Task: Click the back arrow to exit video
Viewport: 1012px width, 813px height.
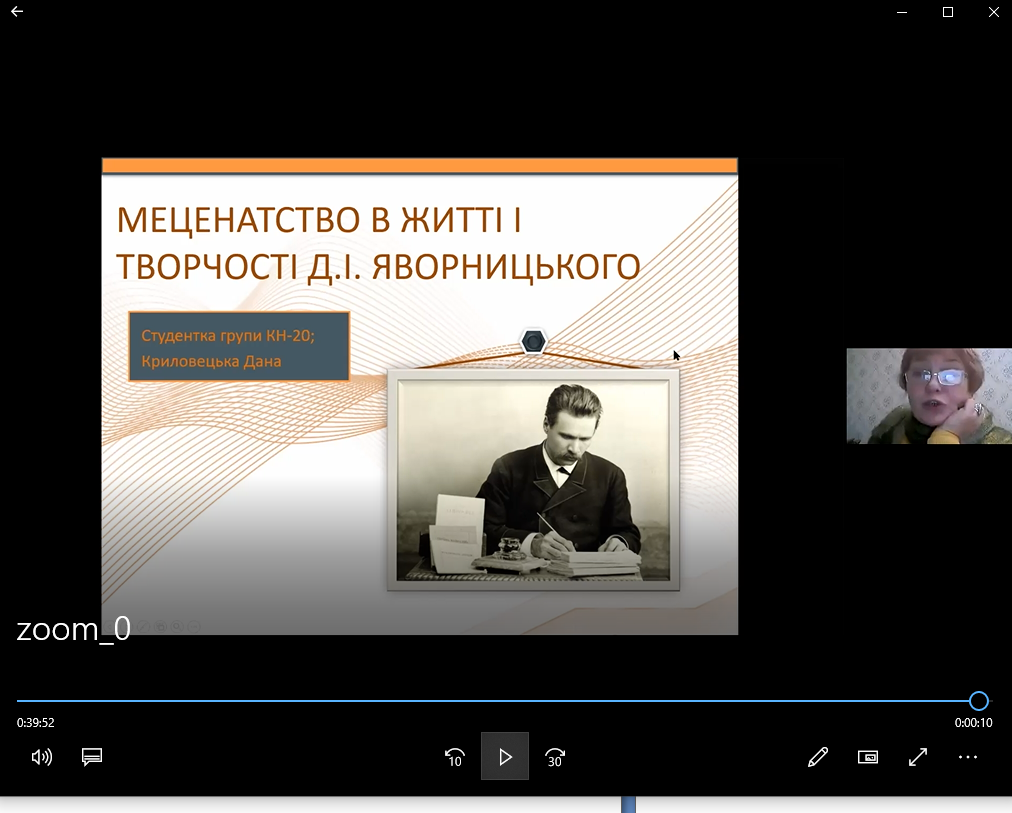Action: [x=17, y=11]
